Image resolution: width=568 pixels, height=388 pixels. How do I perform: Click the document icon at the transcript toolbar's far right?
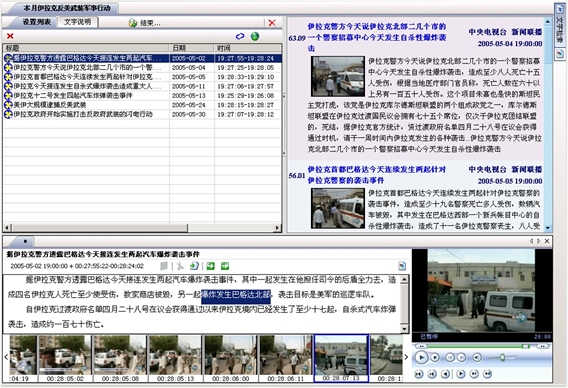pos(402,266)
